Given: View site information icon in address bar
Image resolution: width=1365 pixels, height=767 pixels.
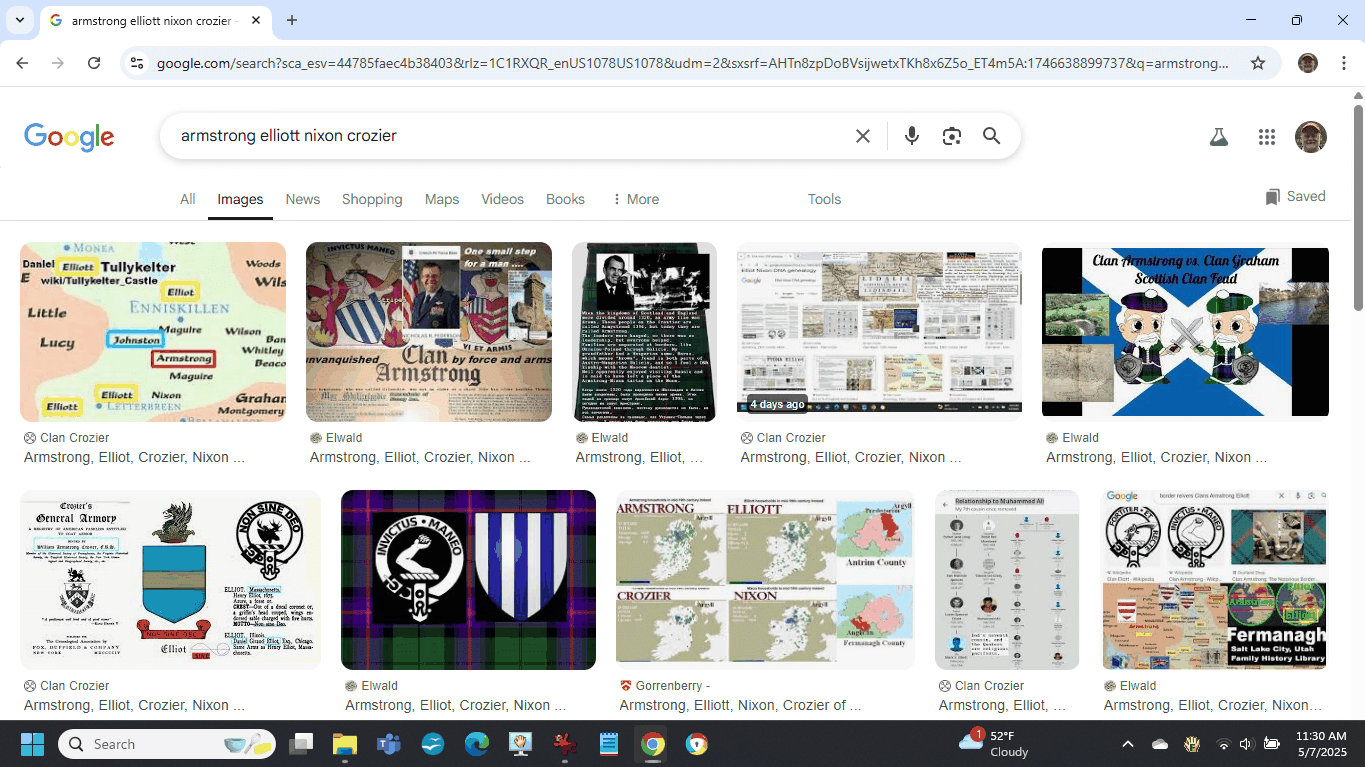Looking at the screenshot, I should [137, 63].
